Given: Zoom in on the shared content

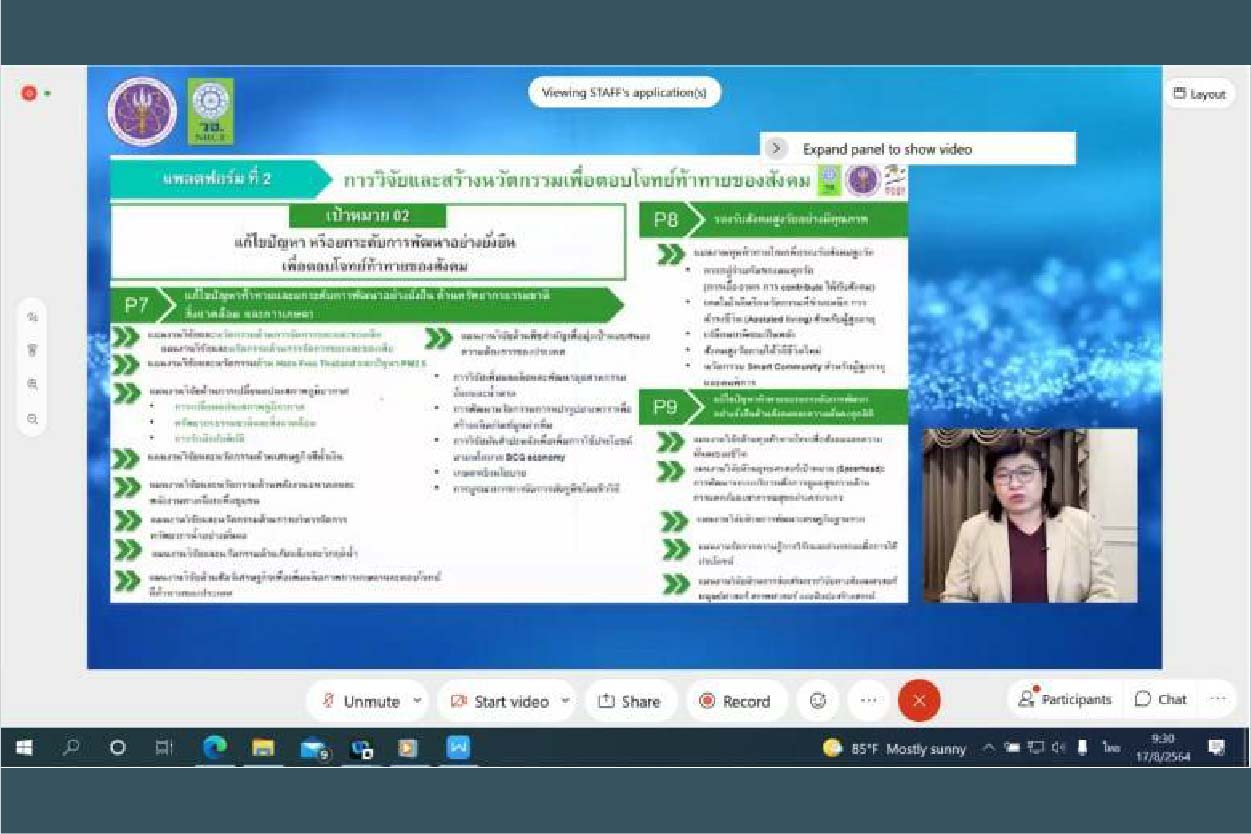Looking at the screenshot, I should tap(33, 384).
